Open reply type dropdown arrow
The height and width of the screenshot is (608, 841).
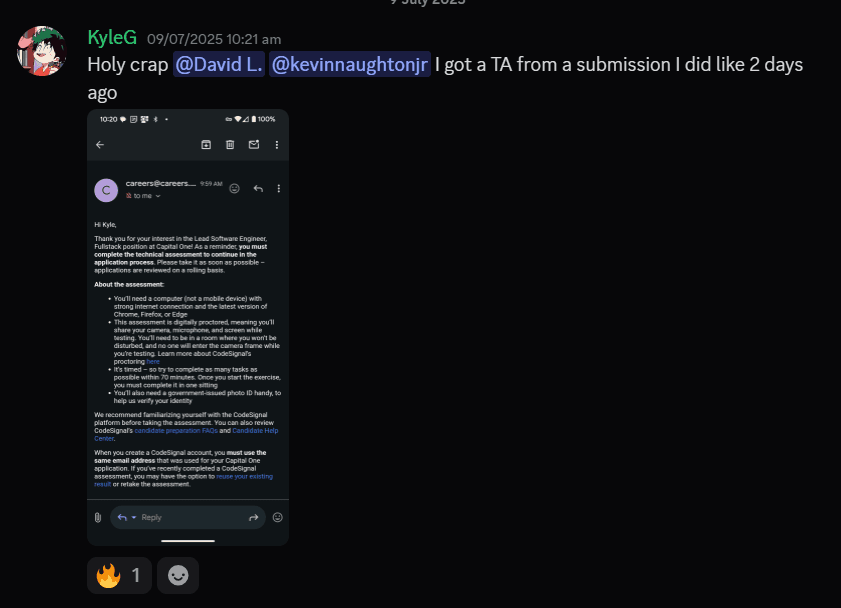click(x=134, y=517)
